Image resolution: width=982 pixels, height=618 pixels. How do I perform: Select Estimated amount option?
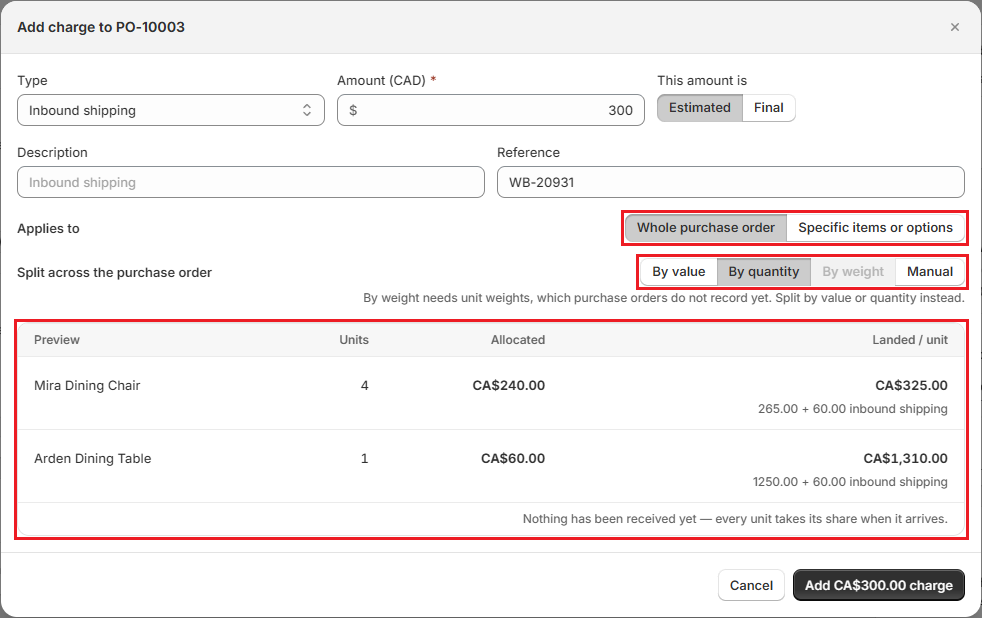[700, 108]
